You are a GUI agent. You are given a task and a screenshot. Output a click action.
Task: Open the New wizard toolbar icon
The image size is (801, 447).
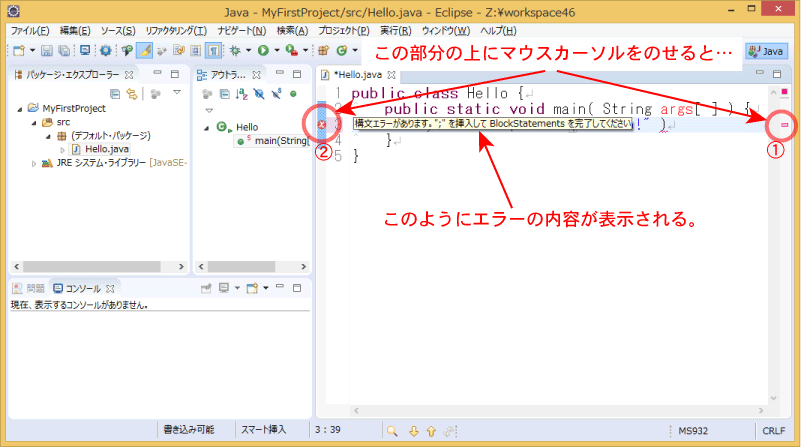point(19,51)
